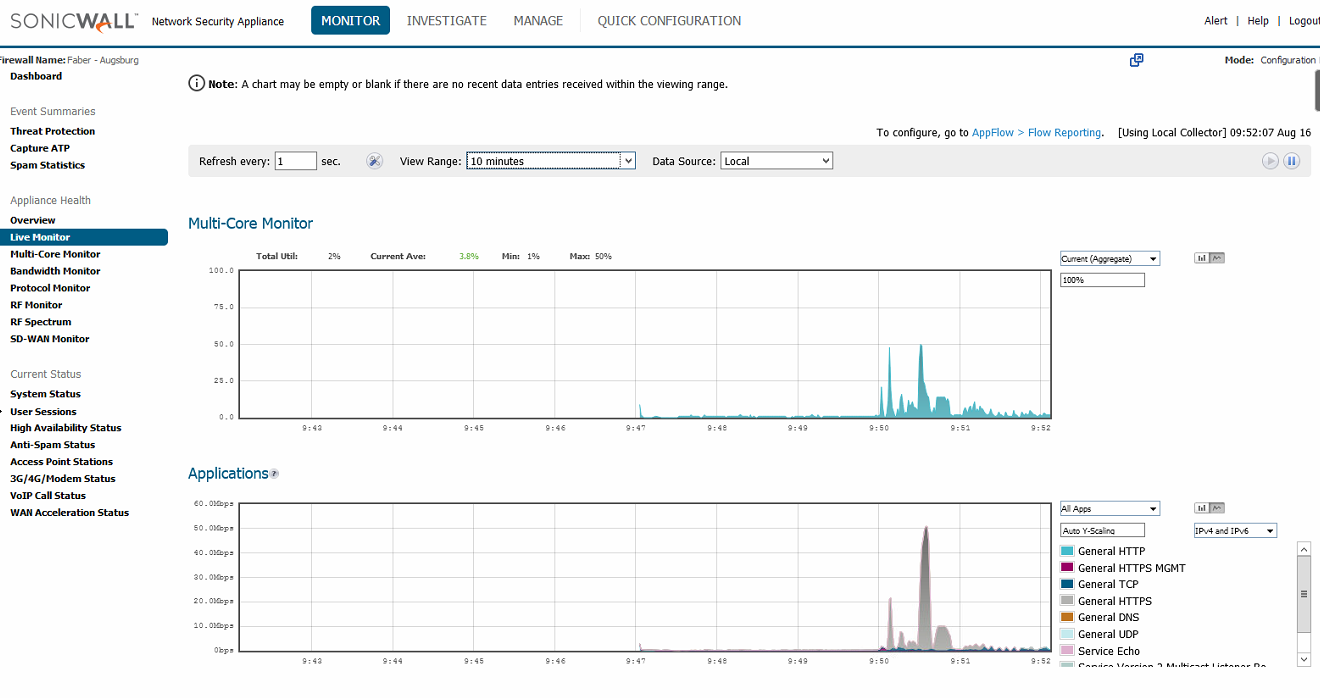The image size is (1320, 698).
Task: Open Bandwidth Monitor in the sidebar
Action: [55, 271]
